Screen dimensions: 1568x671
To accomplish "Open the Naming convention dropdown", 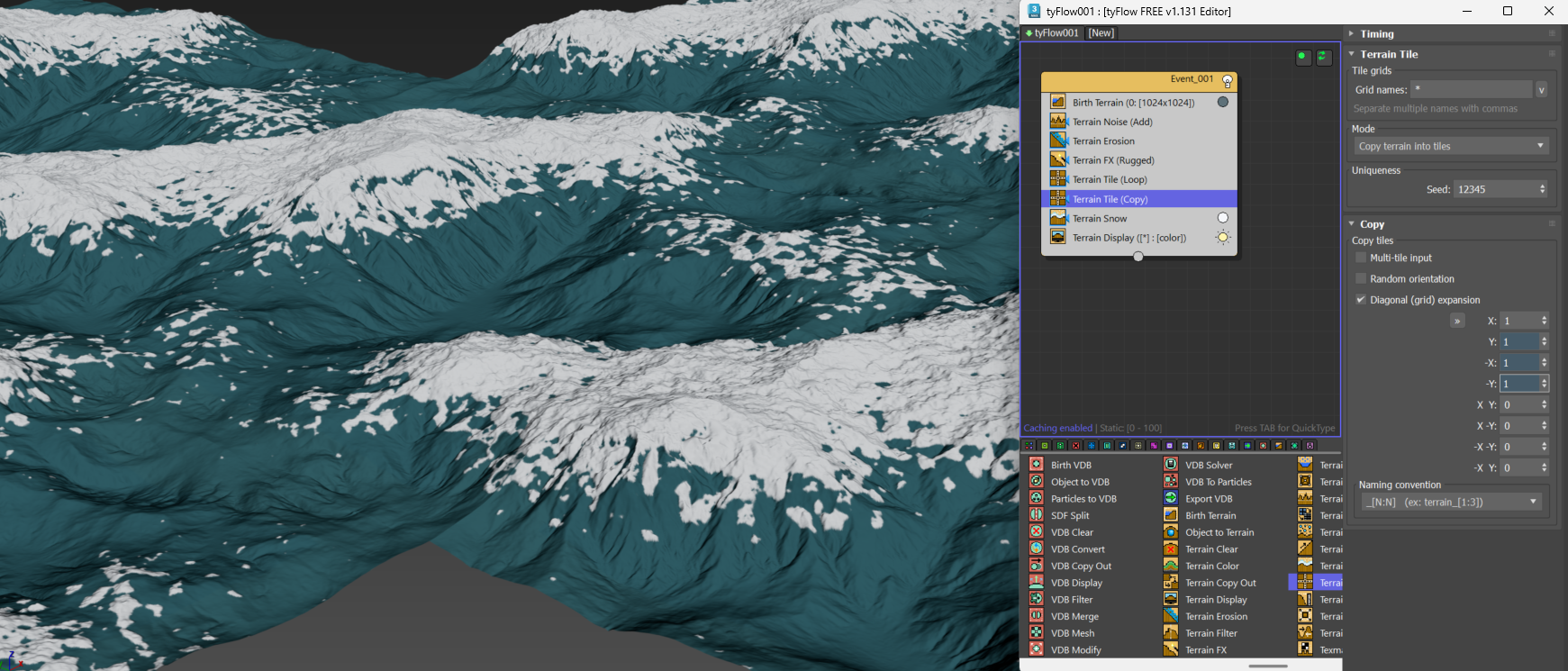I will coord(1451,503).
